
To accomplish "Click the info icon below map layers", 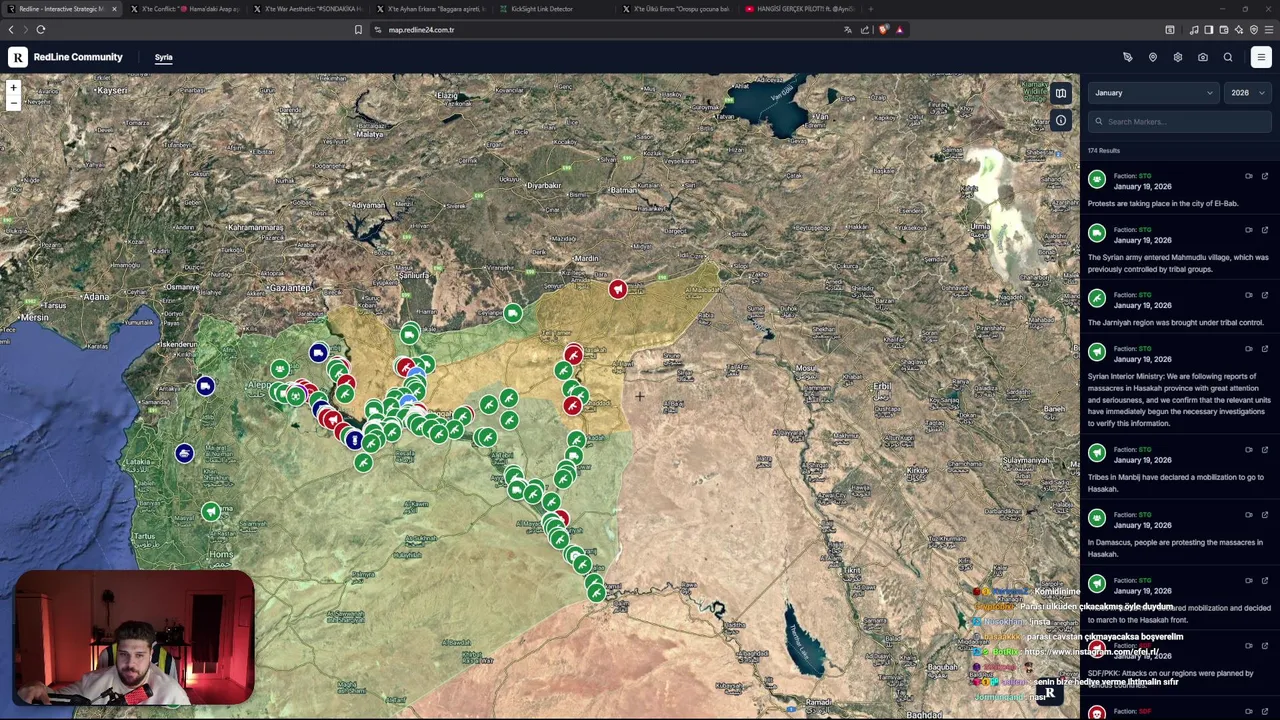I will coord(1061,121).
